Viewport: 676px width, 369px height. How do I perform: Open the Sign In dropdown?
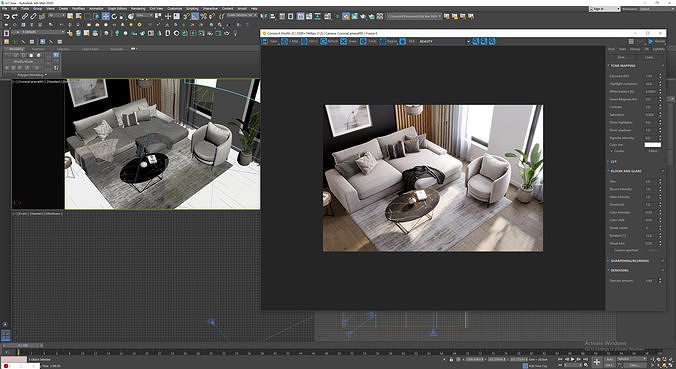coord(604,9)
